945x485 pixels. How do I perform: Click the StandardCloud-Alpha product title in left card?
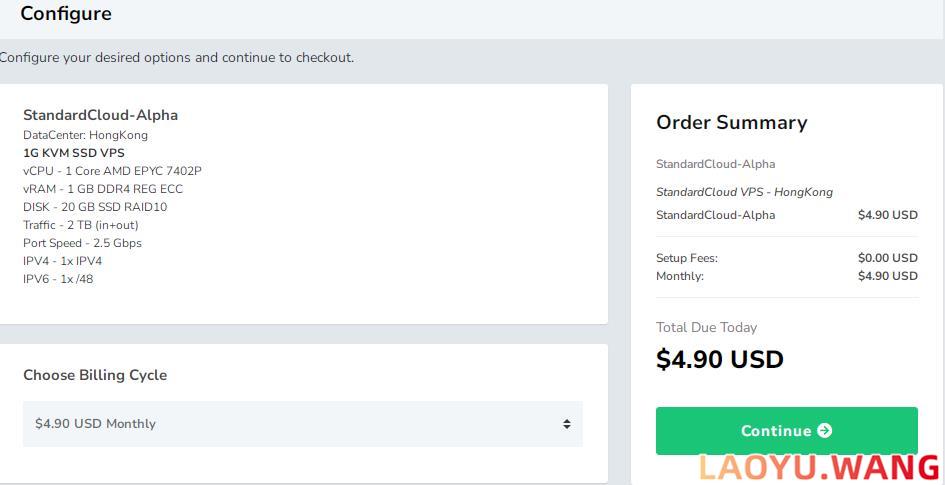pos(100,115)
